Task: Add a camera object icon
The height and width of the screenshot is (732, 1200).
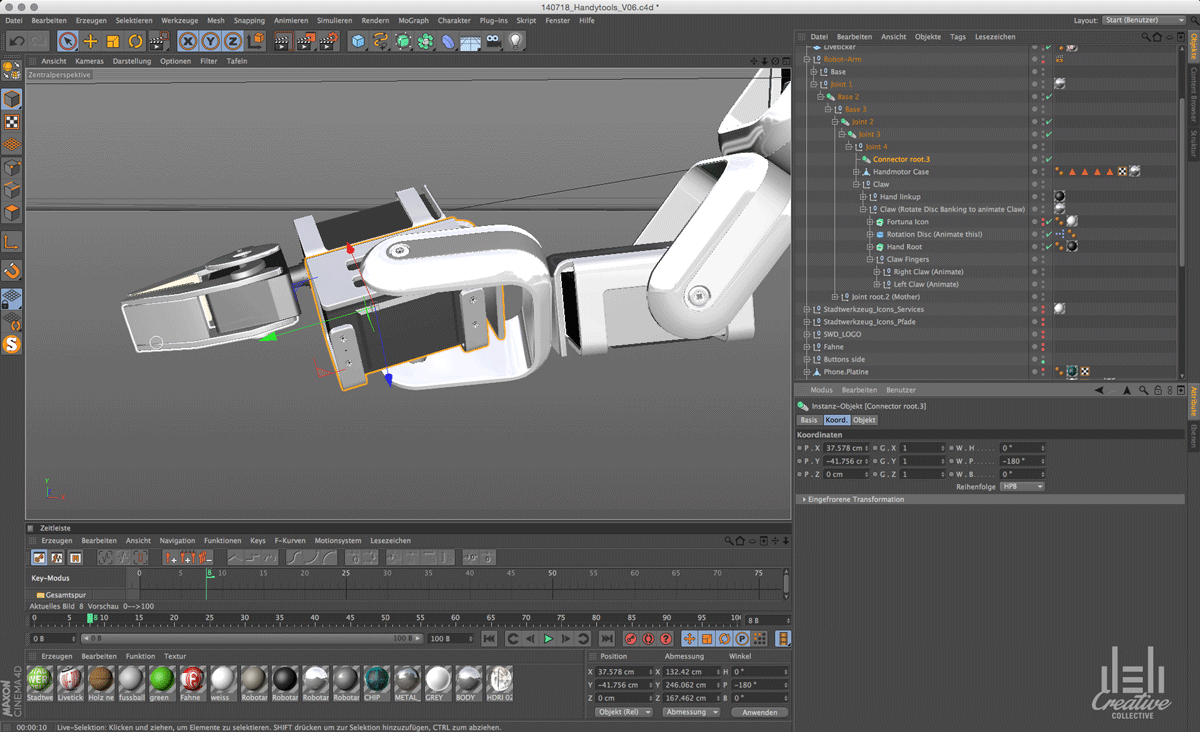Action: tap(493, 41)
